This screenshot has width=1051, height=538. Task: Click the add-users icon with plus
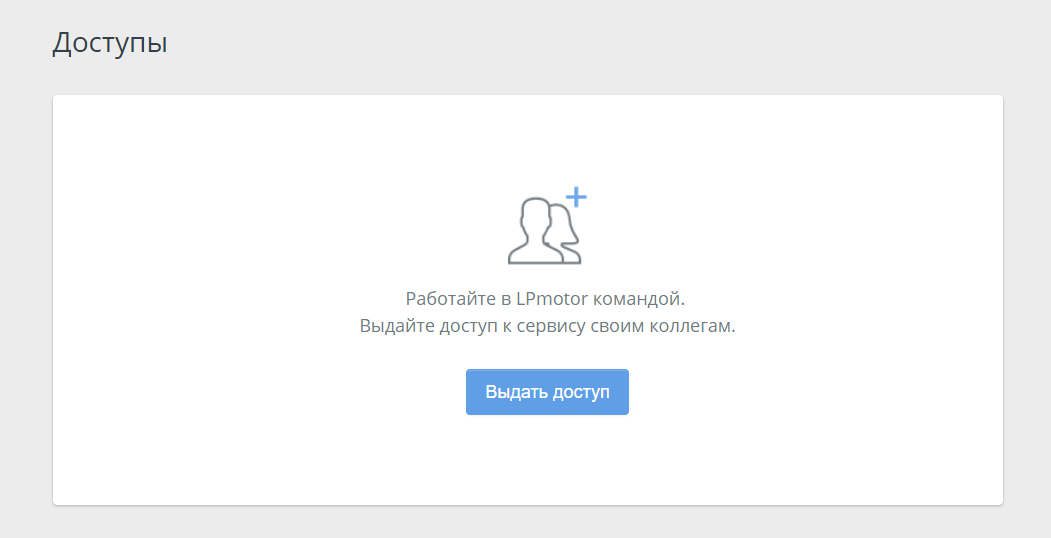pos(547,226)
